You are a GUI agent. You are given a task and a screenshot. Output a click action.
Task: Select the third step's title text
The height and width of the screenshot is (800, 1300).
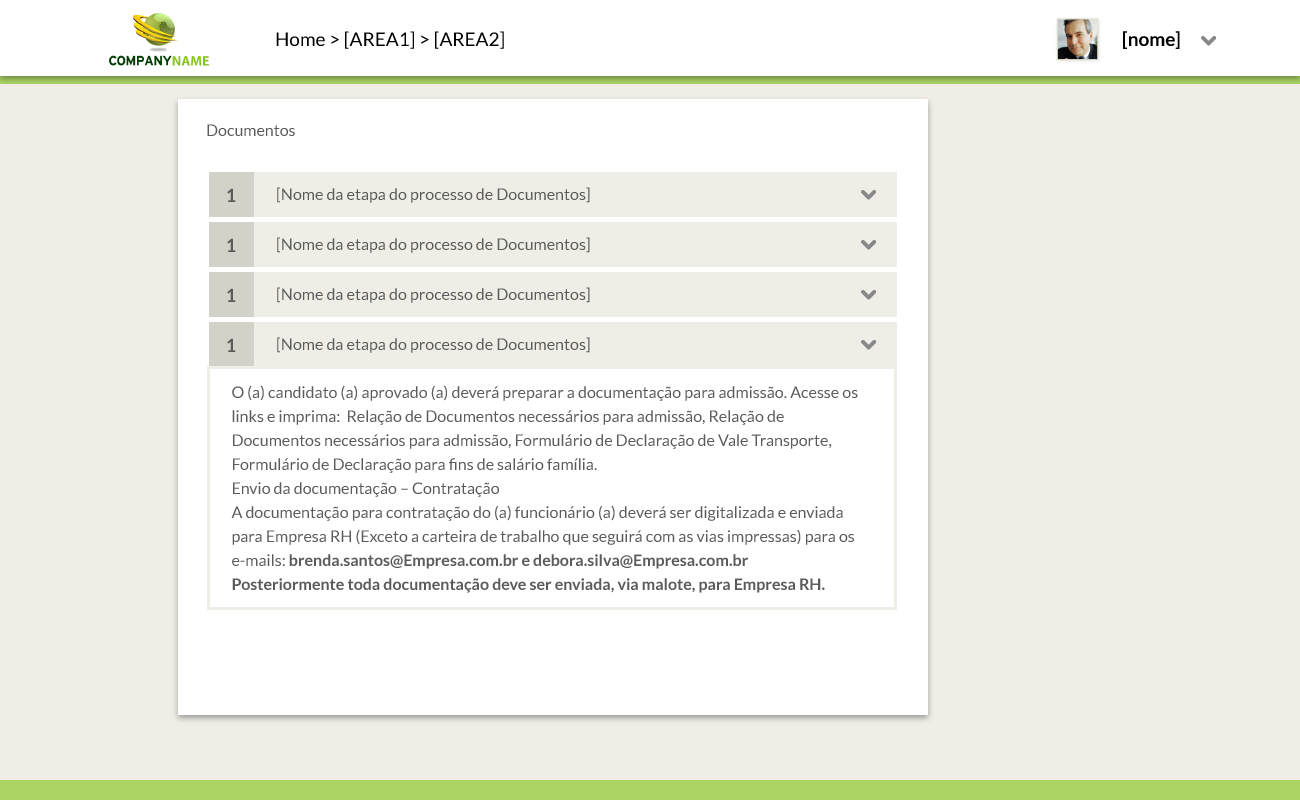coord(433,294)
